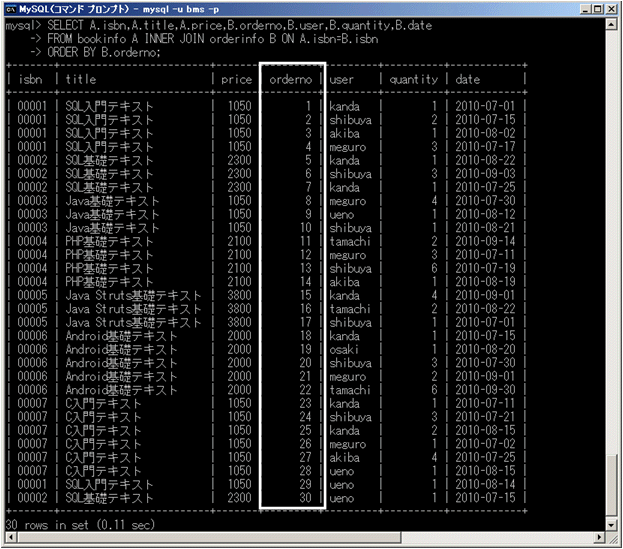Click the 'price' column header
The height and width of the screenshot is (549, 623).
pyautogui.click(x=236, y=80)
